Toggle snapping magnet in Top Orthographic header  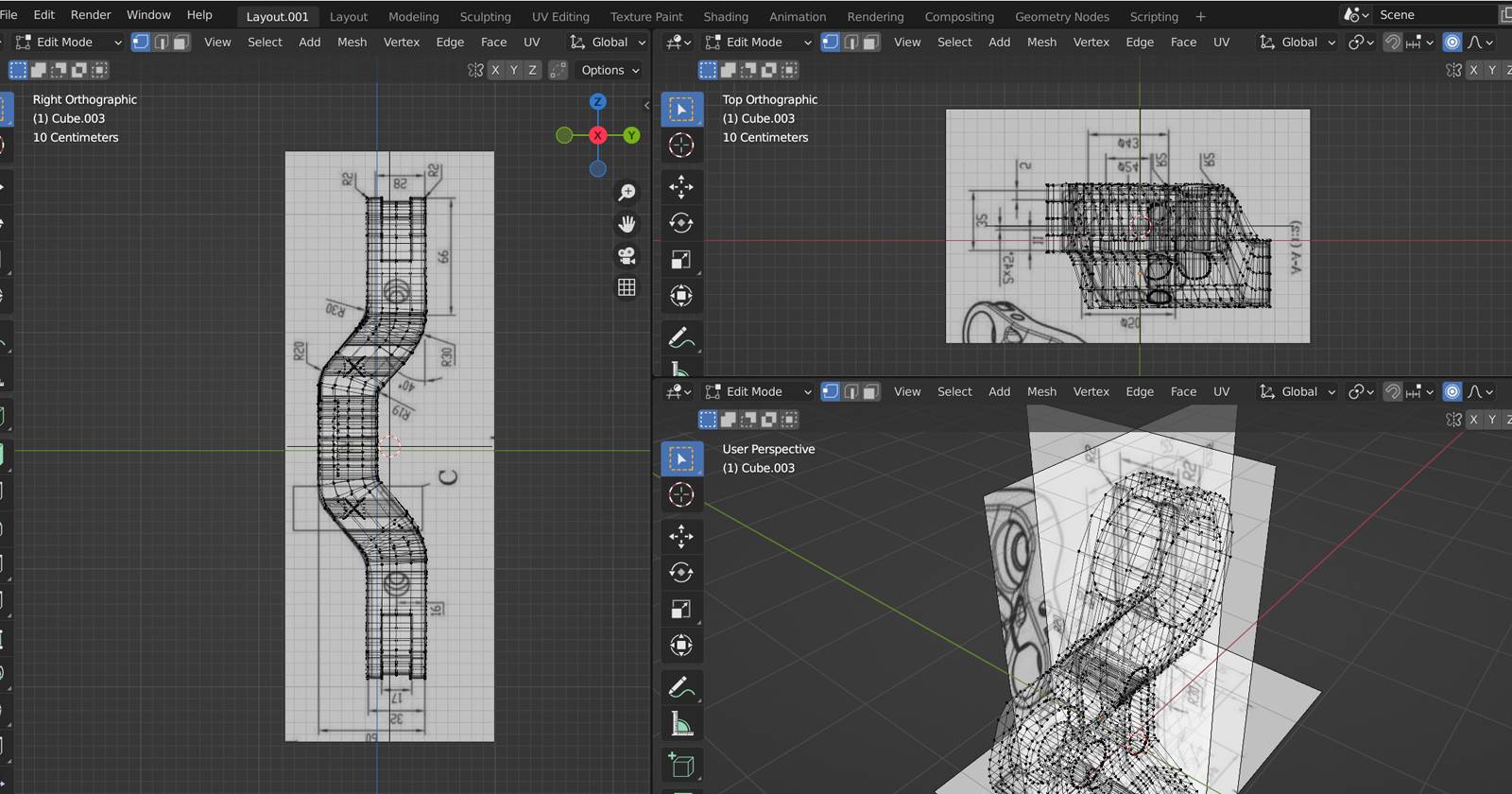(1392, 43)
